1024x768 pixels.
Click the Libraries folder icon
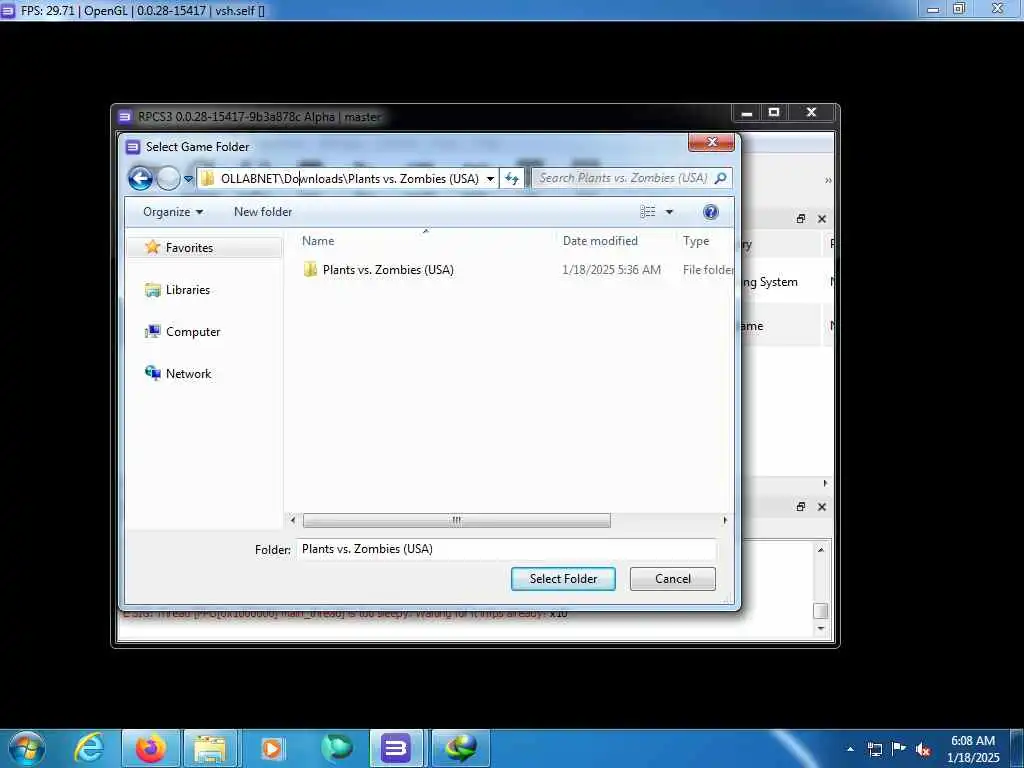coord(153,289)
